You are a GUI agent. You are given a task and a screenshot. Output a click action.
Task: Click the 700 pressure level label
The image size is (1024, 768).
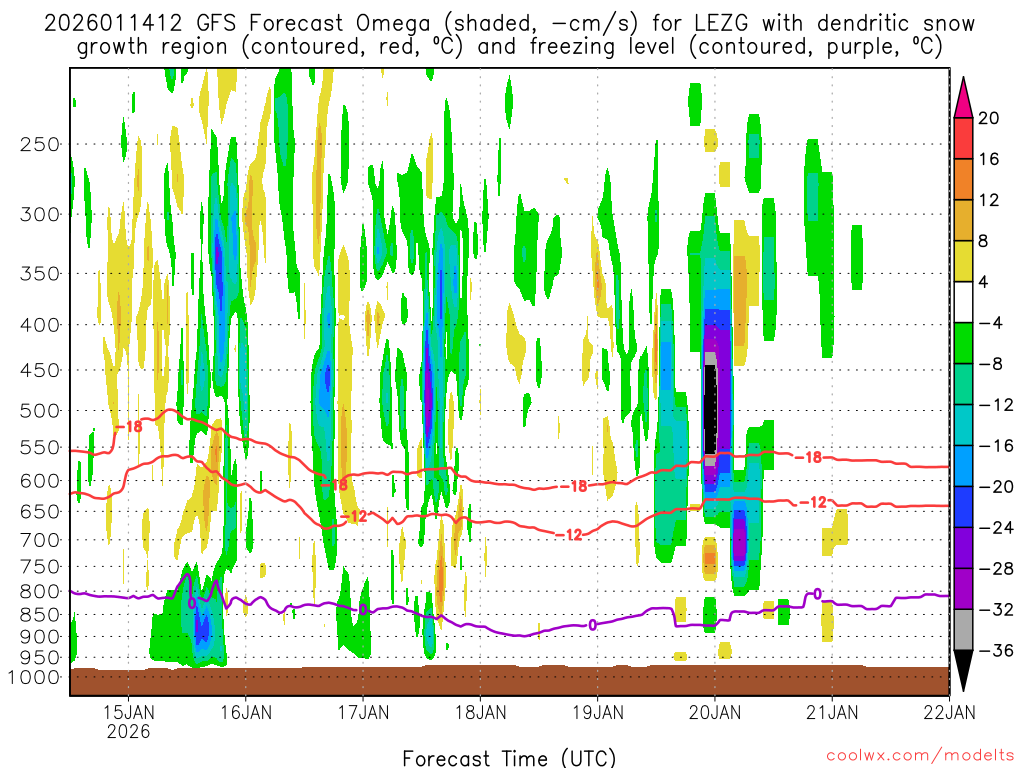pyautogui.click(x=40, y=540)
